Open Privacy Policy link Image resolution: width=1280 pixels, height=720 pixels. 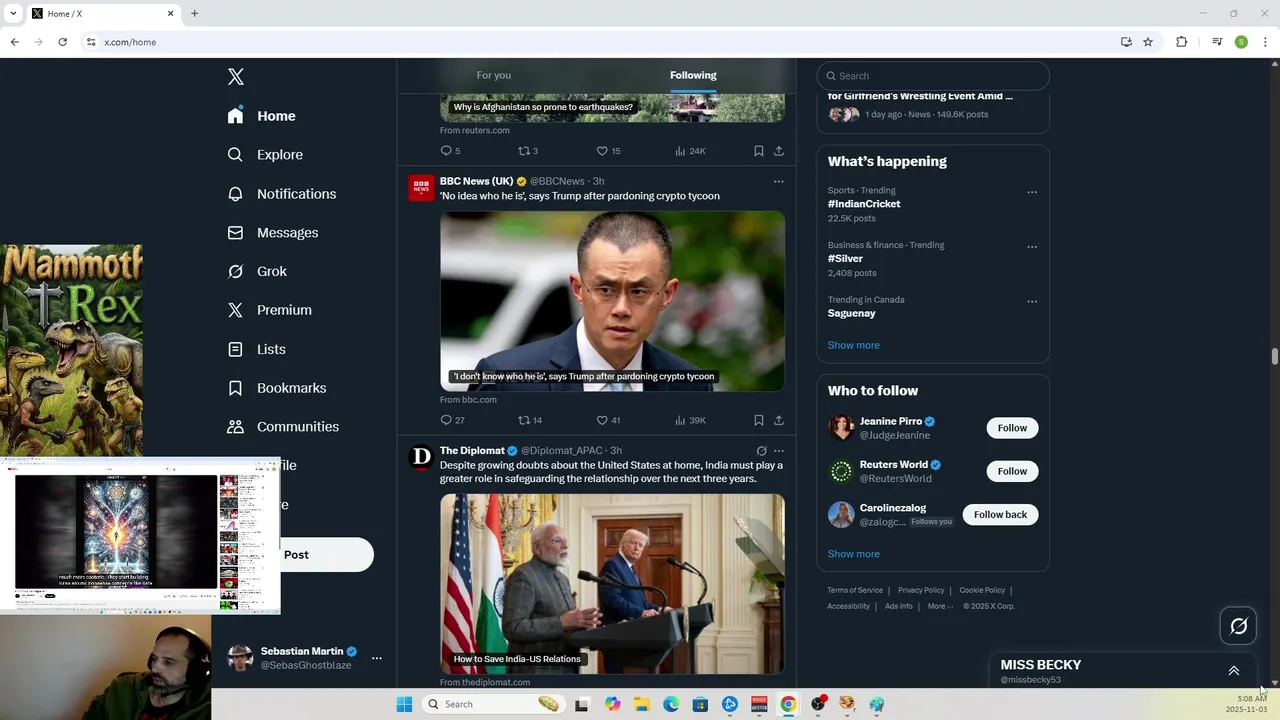[x=921, y=590]
